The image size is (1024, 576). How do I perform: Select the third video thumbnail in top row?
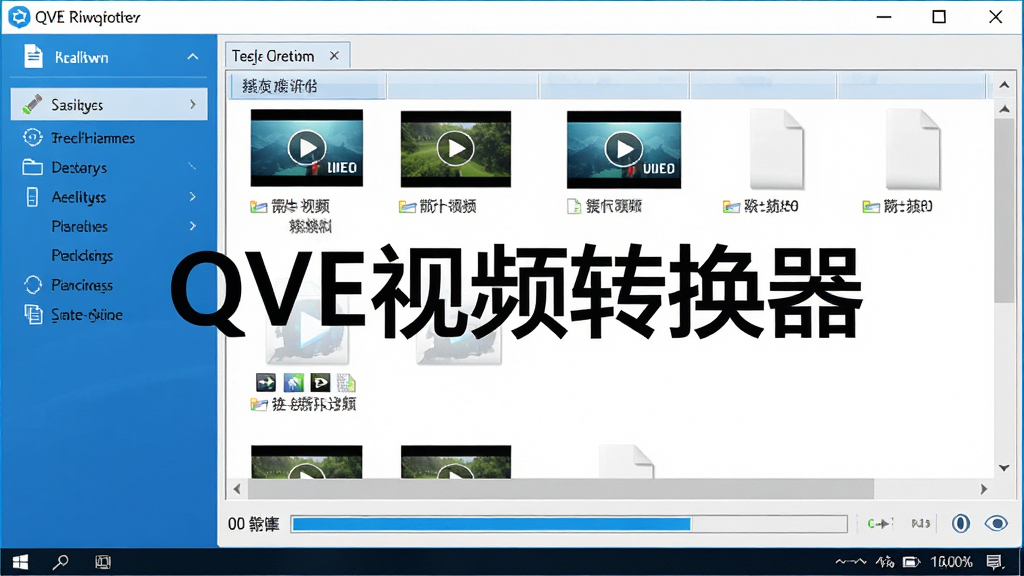click(624, 150)
